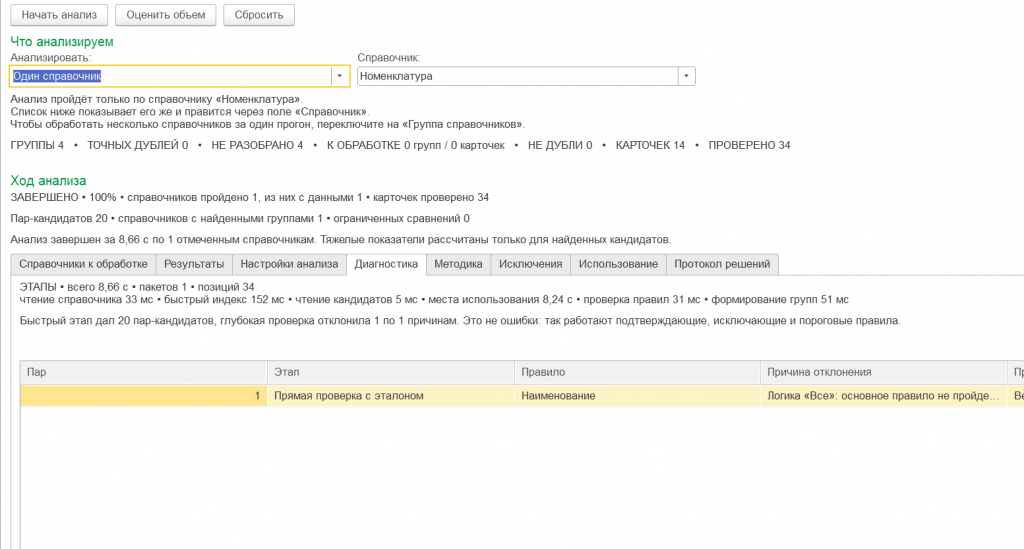Viewport: 1024px width, 549px height.
Task: Switch to Справочники к обработке tab
Action: click(x=84, y=264)
